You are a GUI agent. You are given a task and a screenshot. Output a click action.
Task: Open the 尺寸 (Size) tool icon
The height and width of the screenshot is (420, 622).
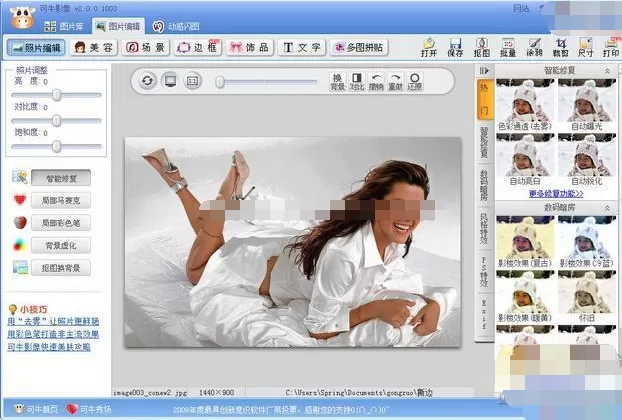[x=586, y=47]
